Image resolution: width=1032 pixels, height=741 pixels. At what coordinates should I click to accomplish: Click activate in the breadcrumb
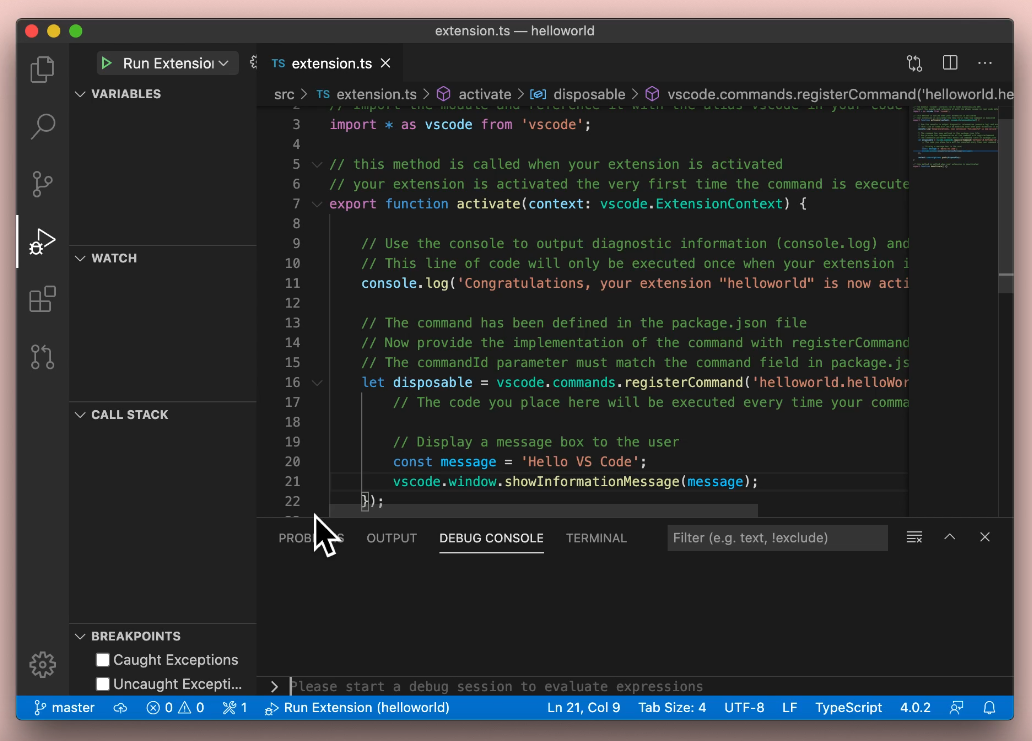coord(475,94)
